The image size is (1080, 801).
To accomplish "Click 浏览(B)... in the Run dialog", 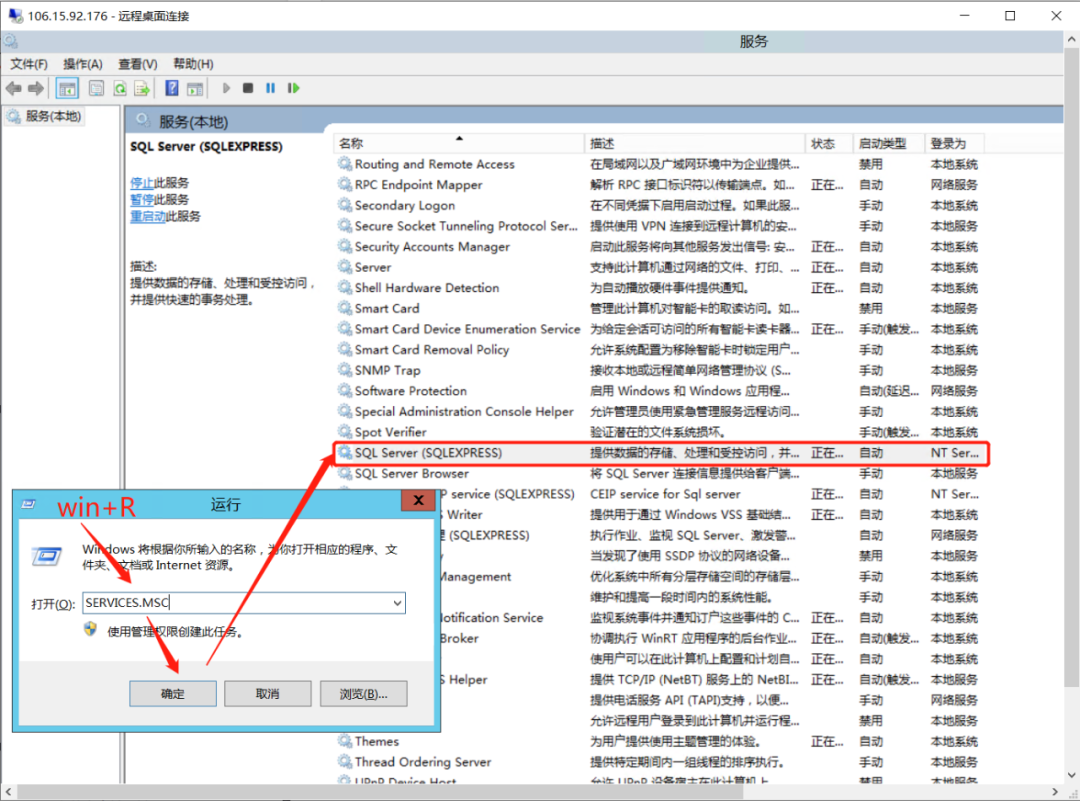I will point(364,694).
